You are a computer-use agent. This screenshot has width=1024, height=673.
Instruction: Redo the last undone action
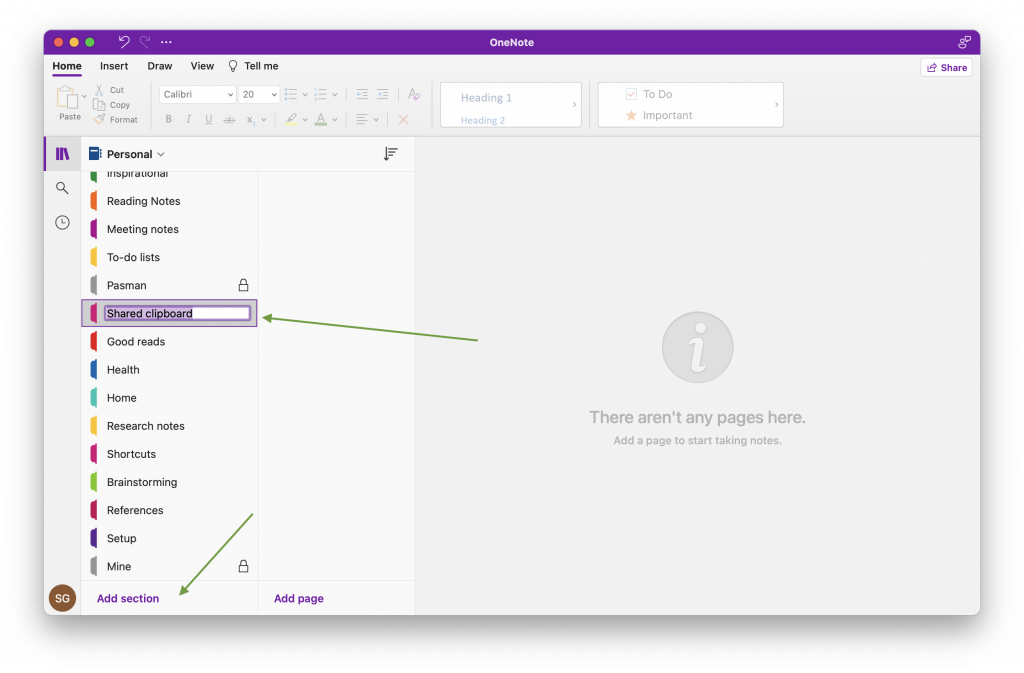coord(145,42)
